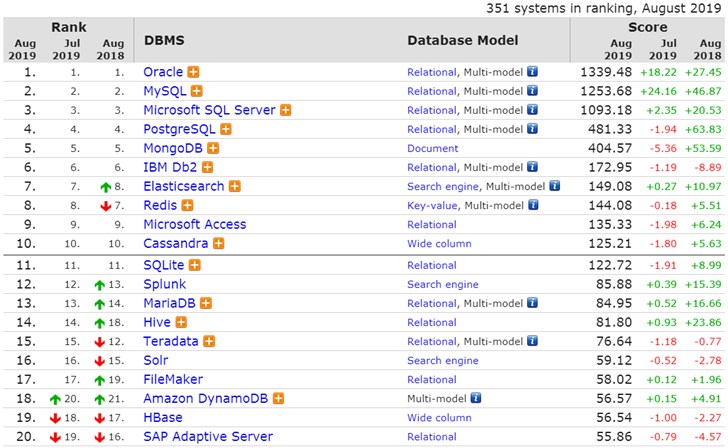Click the plus icon beside MongoDB
This screenshot has width=728, height=448.
(213, 148)
